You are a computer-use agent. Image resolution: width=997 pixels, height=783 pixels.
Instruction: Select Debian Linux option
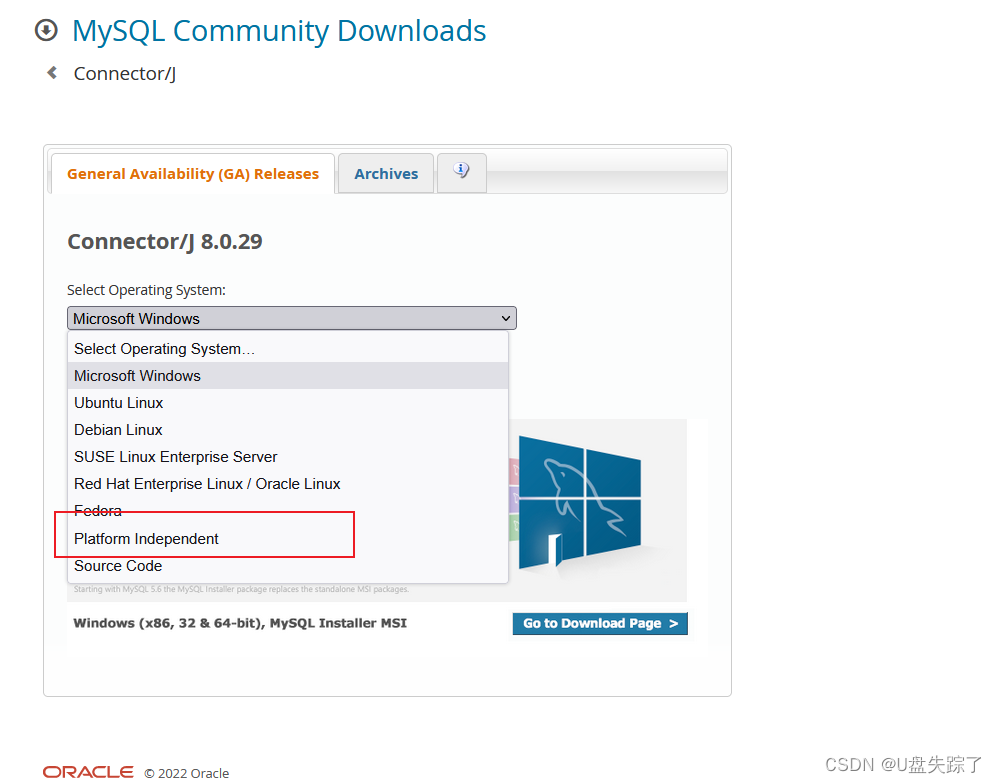tap(288, 430)
